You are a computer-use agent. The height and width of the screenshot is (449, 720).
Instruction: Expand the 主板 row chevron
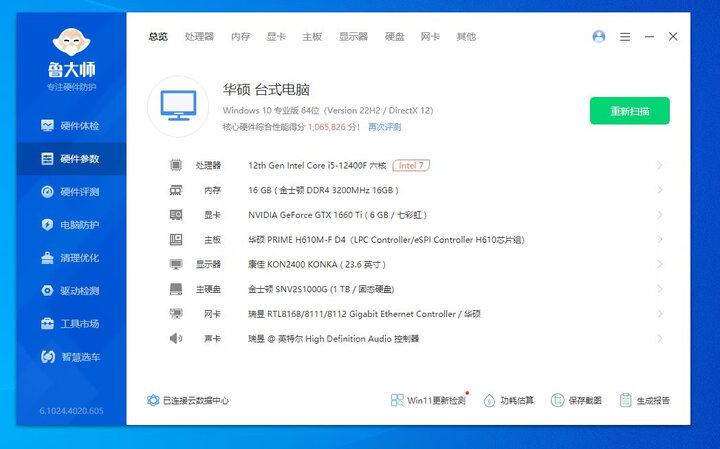point(660,239)
